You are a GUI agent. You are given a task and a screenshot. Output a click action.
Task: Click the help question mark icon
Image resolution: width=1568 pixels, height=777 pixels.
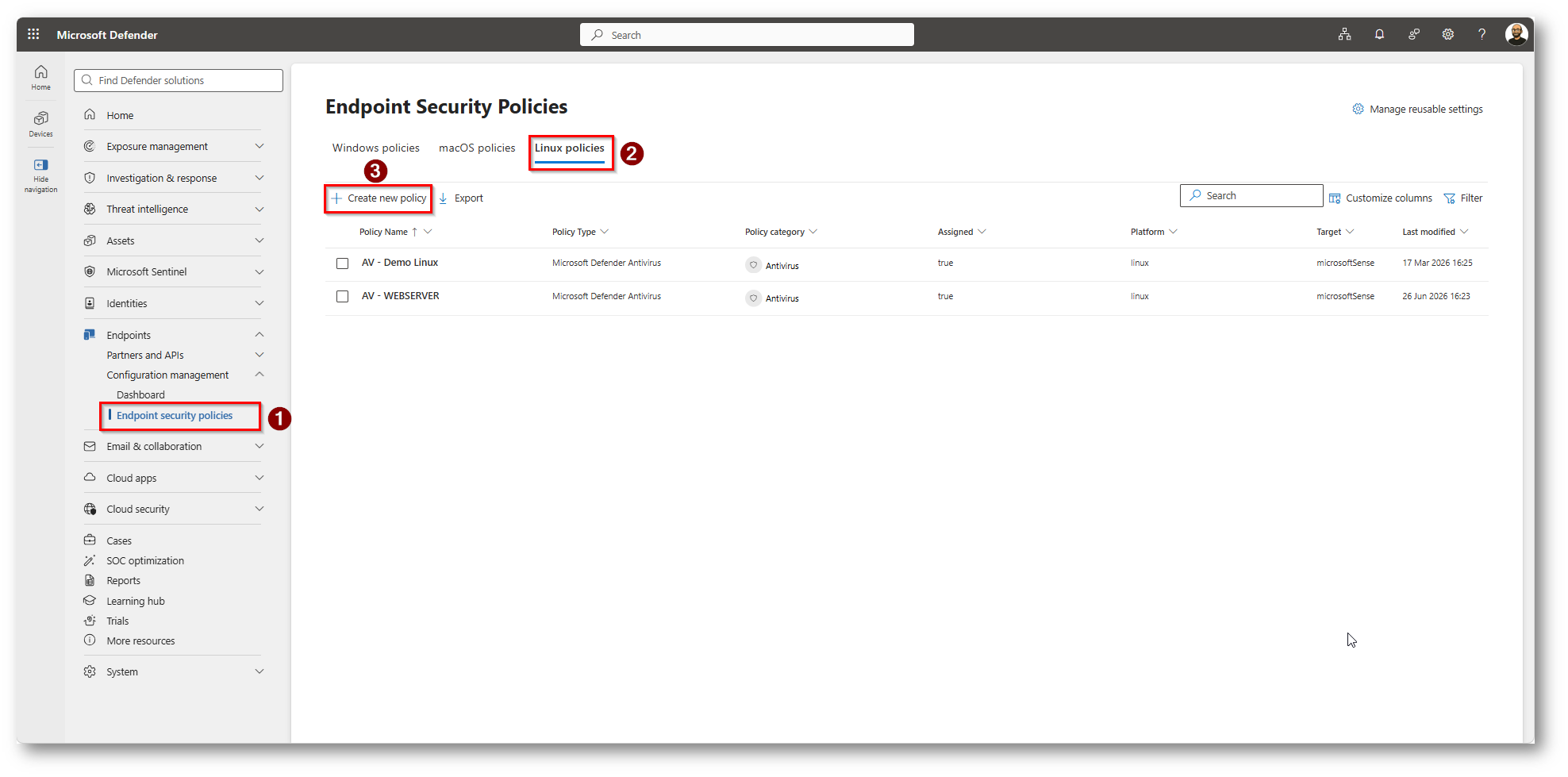click(1482, 34)
